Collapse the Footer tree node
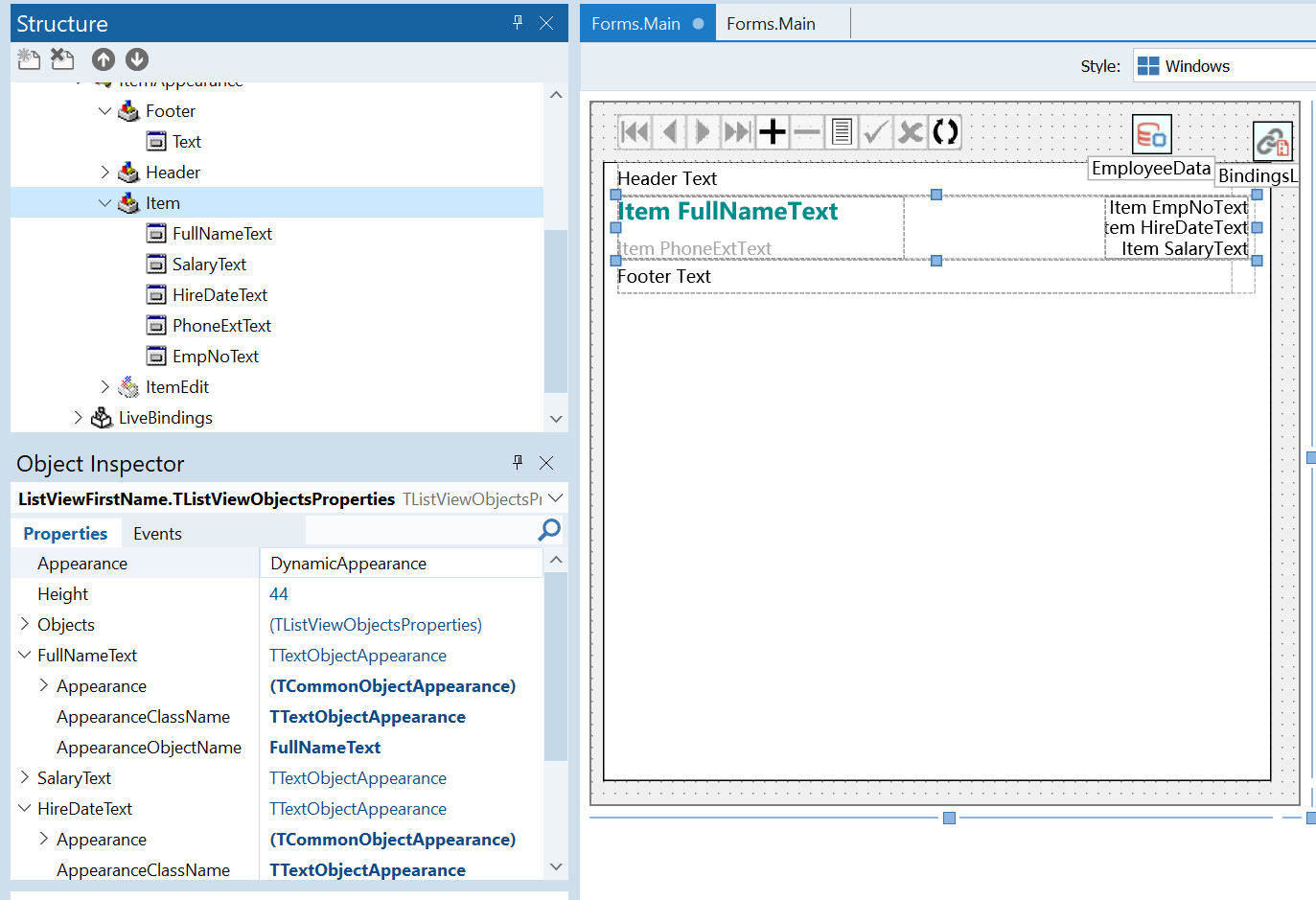Image resolution: width=1316 pixels, height=900 pixels. (x=104, y=111)
